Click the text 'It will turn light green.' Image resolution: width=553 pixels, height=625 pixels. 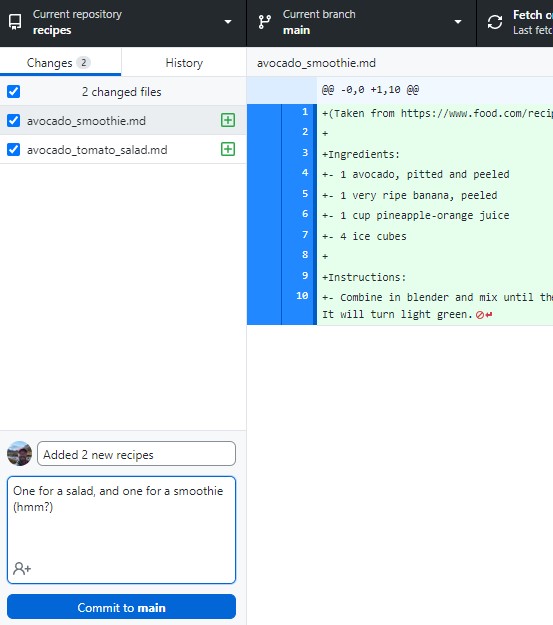(x=397, y=314)
